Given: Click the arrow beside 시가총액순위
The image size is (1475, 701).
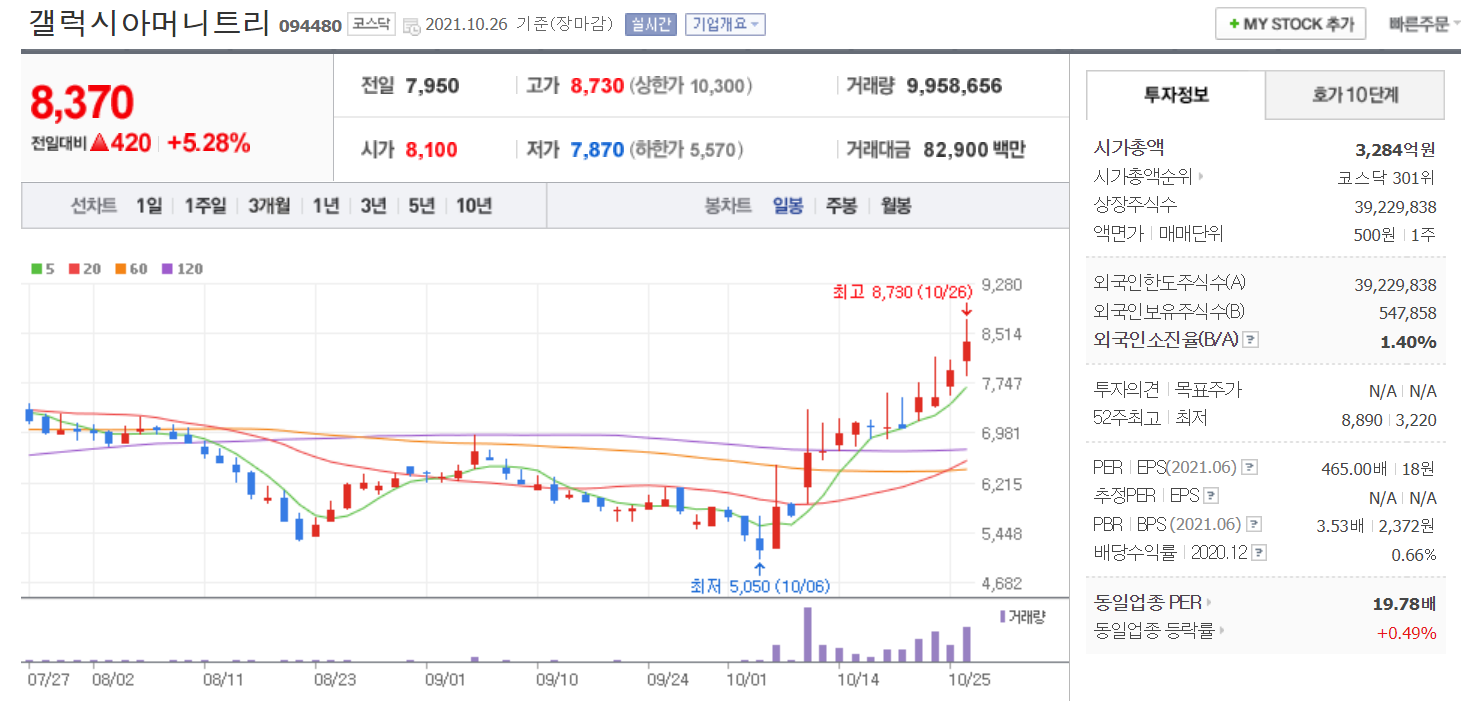Looking at the screenshot, I should pyautogui.click(x=1200, y=177).
